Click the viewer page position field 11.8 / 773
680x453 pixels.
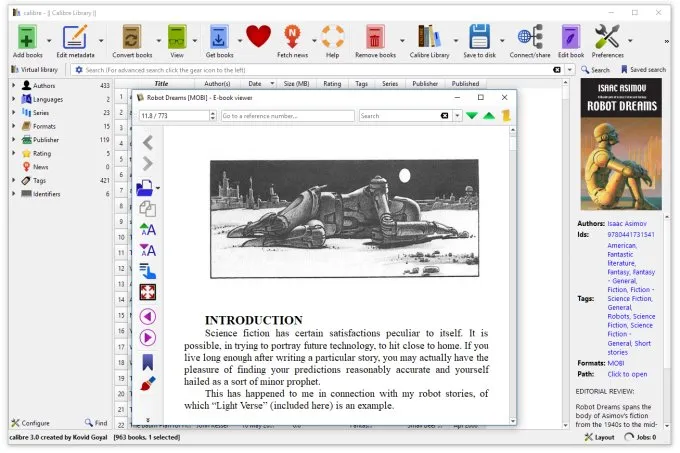click(177, 116)
